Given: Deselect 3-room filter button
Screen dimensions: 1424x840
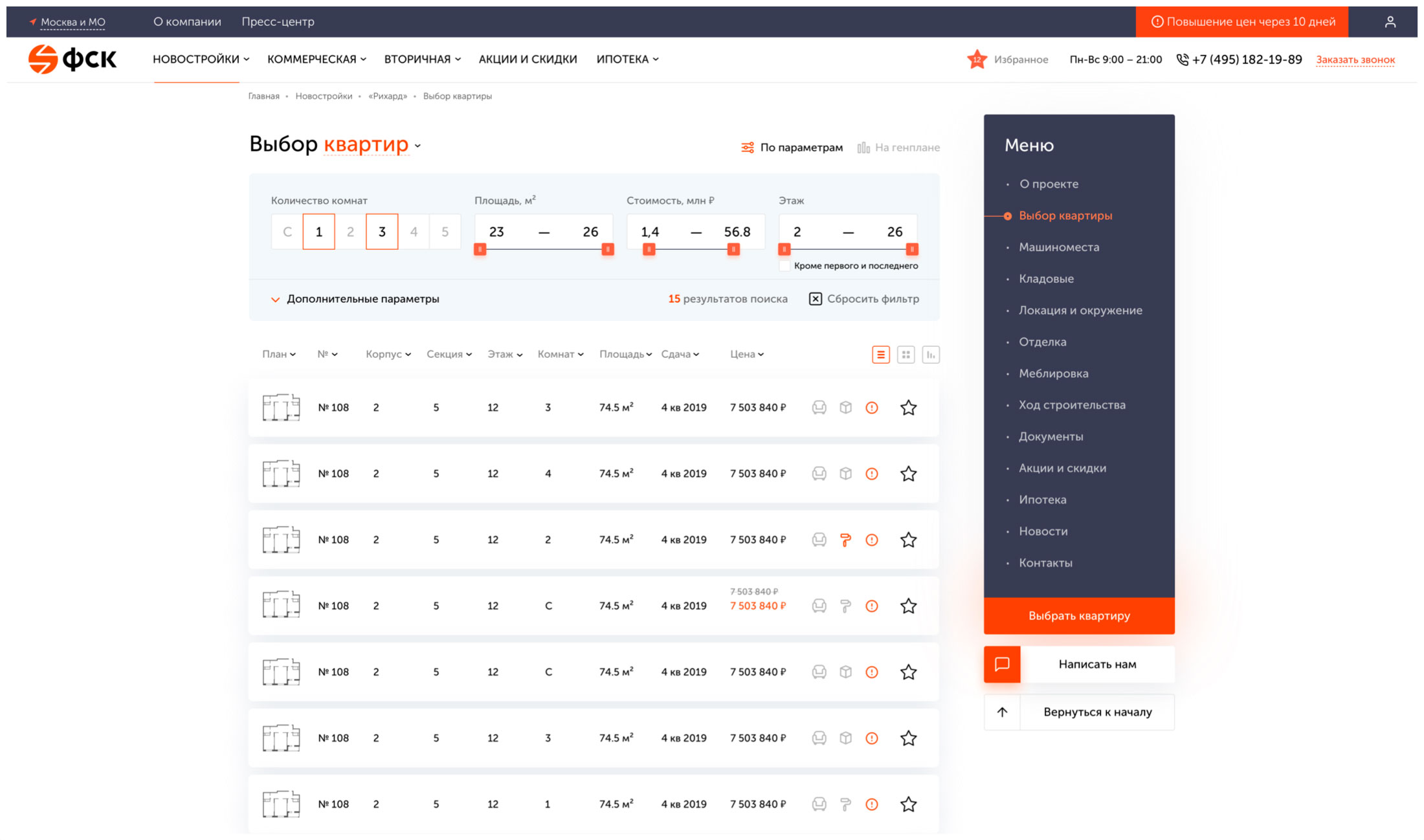Looking at the screenshot, I should (x=382, y=232).
